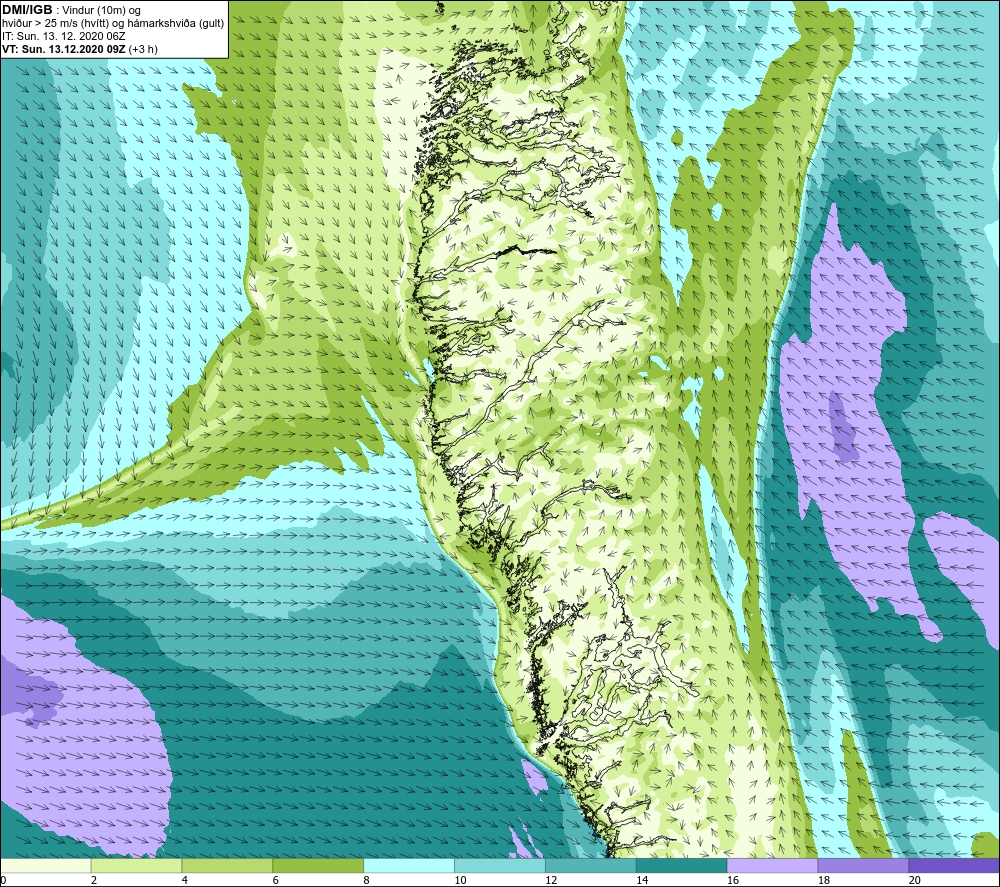The image size is (1000, 887).
Task: Click the legend scale label "0"
Action: 3,880
